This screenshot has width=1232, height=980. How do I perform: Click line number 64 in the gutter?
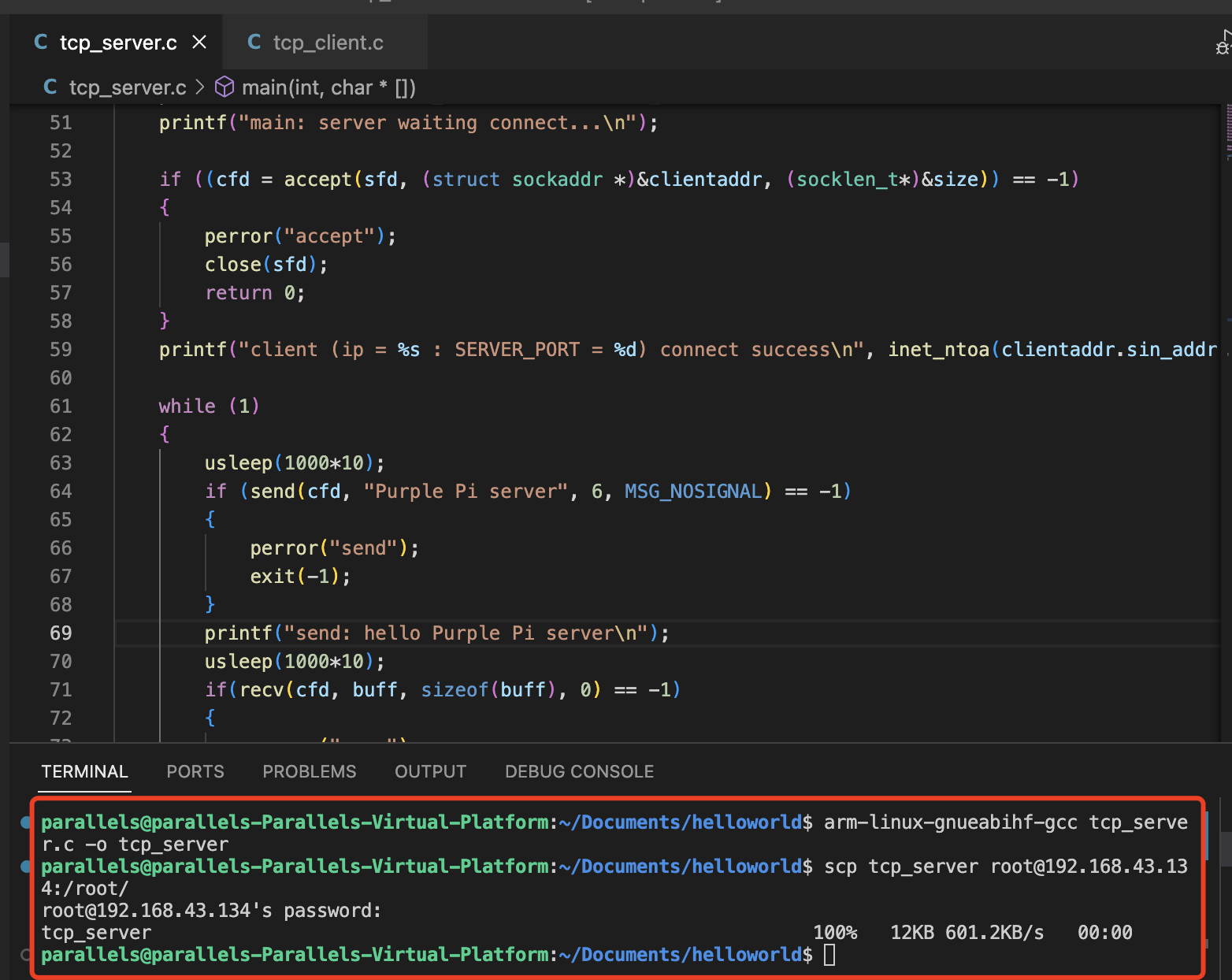[61, 492]
